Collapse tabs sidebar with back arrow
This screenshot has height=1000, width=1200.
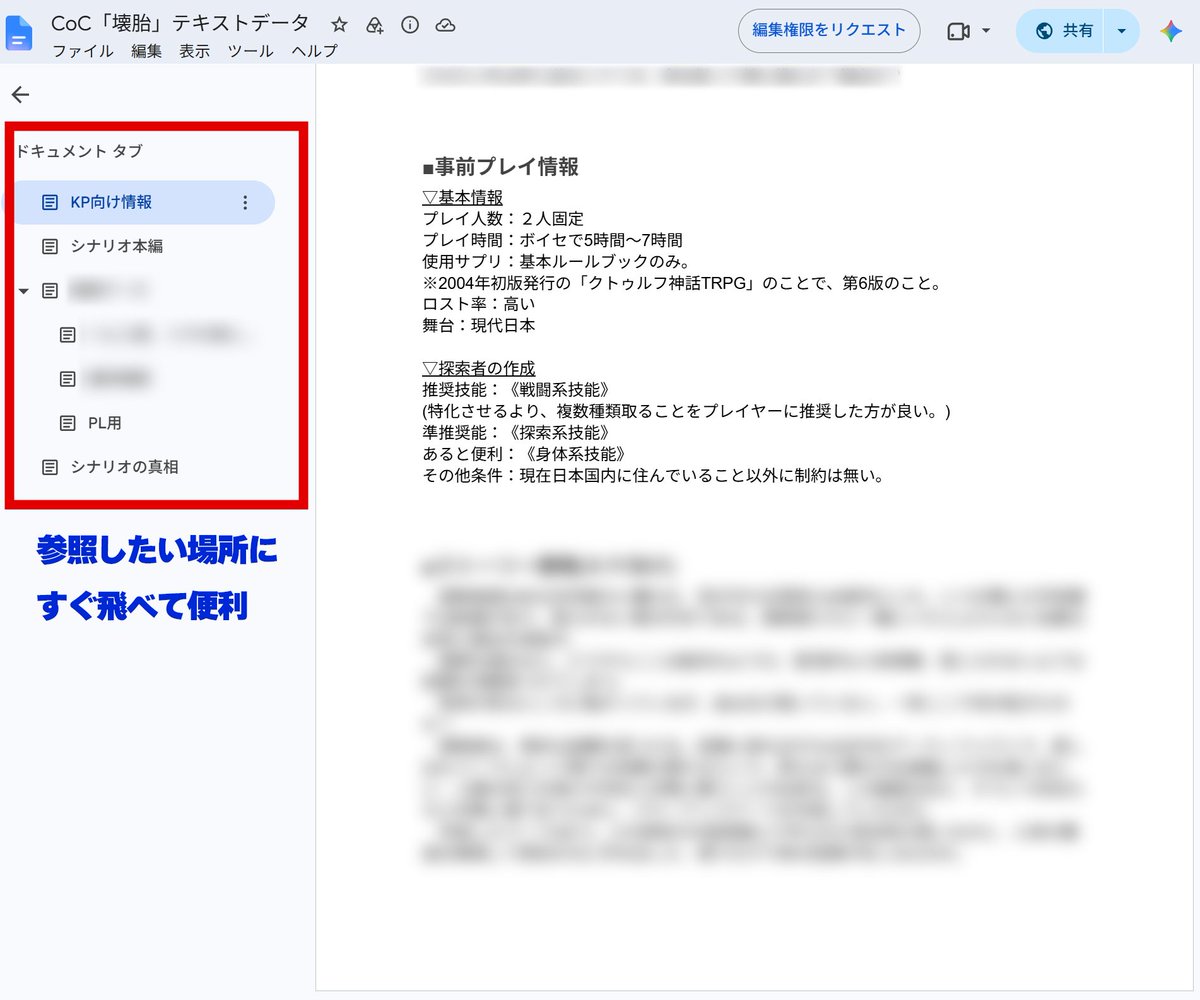(20, 95)
